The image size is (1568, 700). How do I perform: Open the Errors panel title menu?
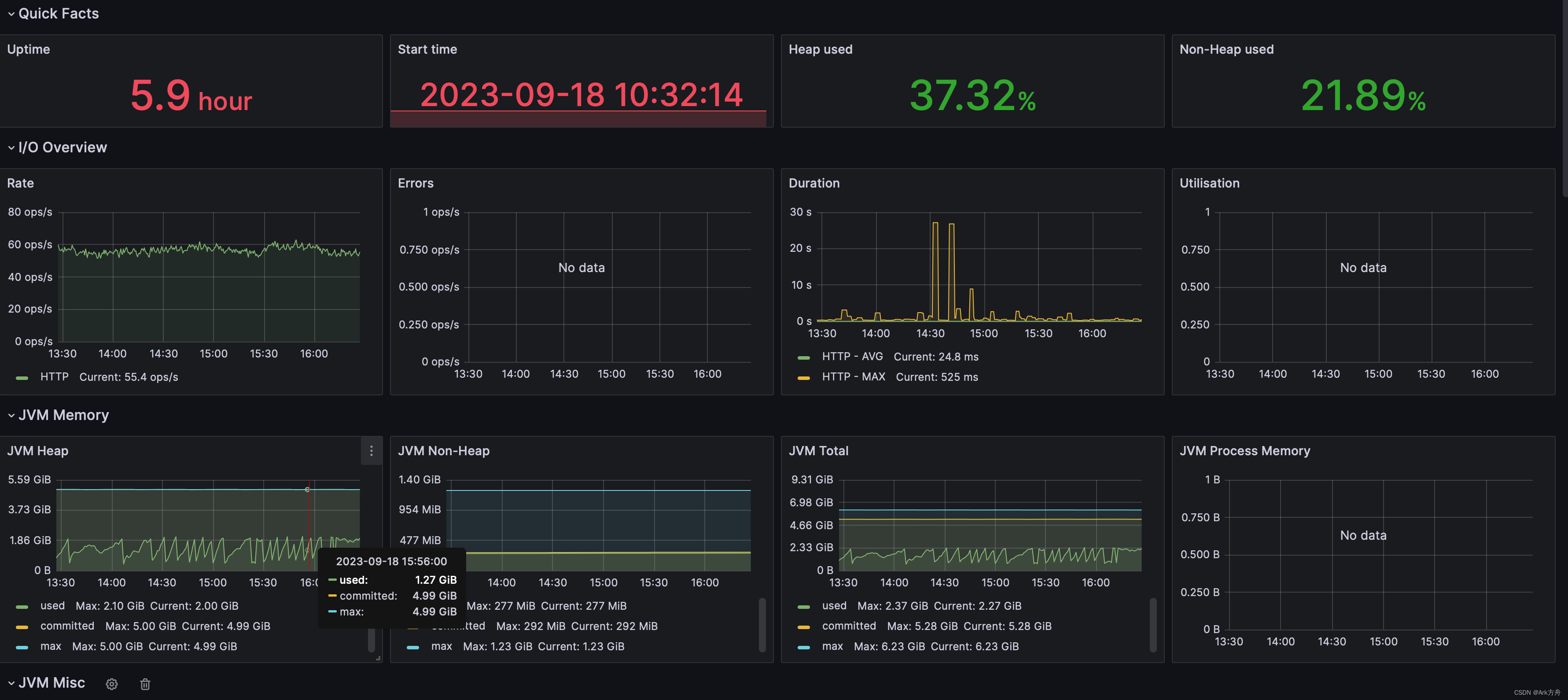point(416,183)
